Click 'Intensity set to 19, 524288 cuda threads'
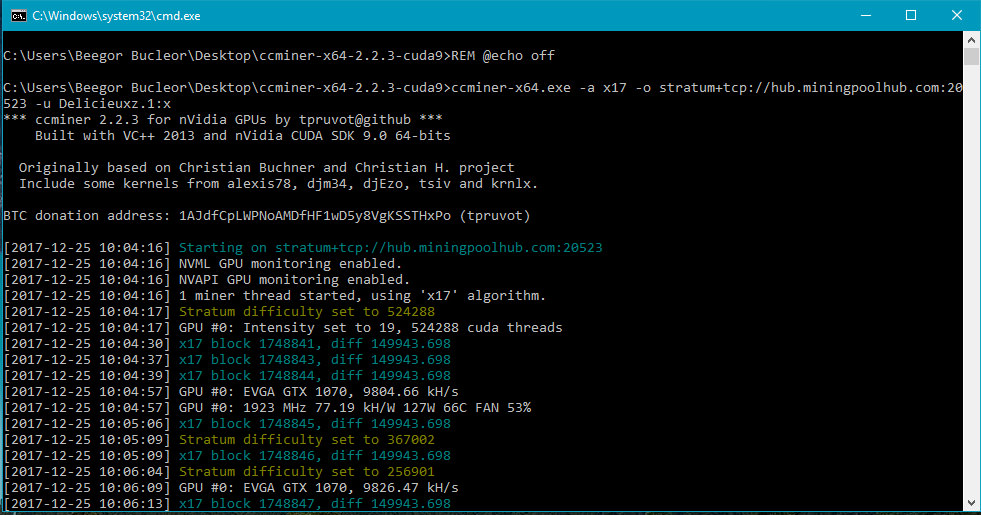Viewport: 981px width, 515px height. pos(403,328)
